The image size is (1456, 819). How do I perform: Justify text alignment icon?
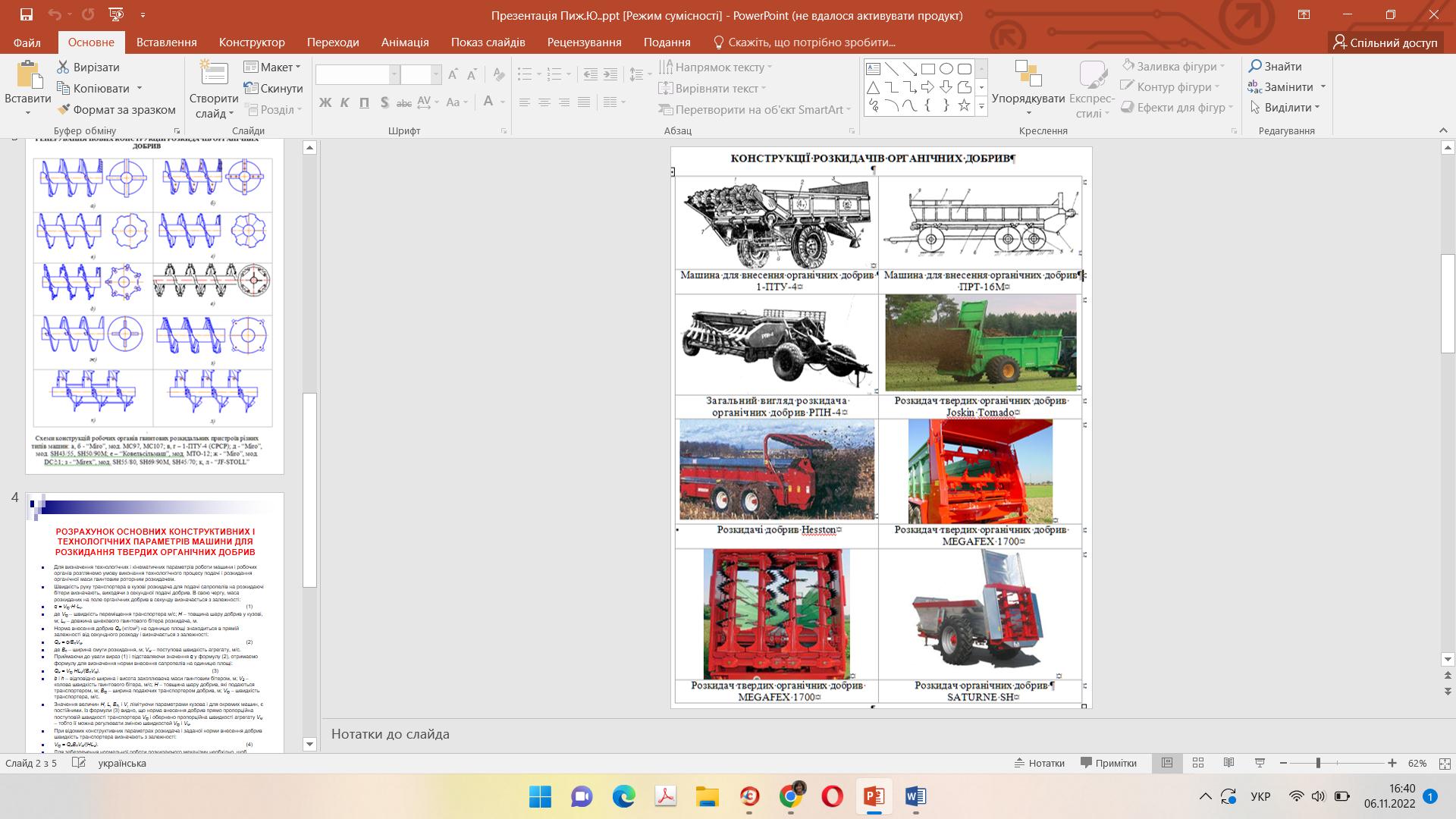(x=583, y=102)
